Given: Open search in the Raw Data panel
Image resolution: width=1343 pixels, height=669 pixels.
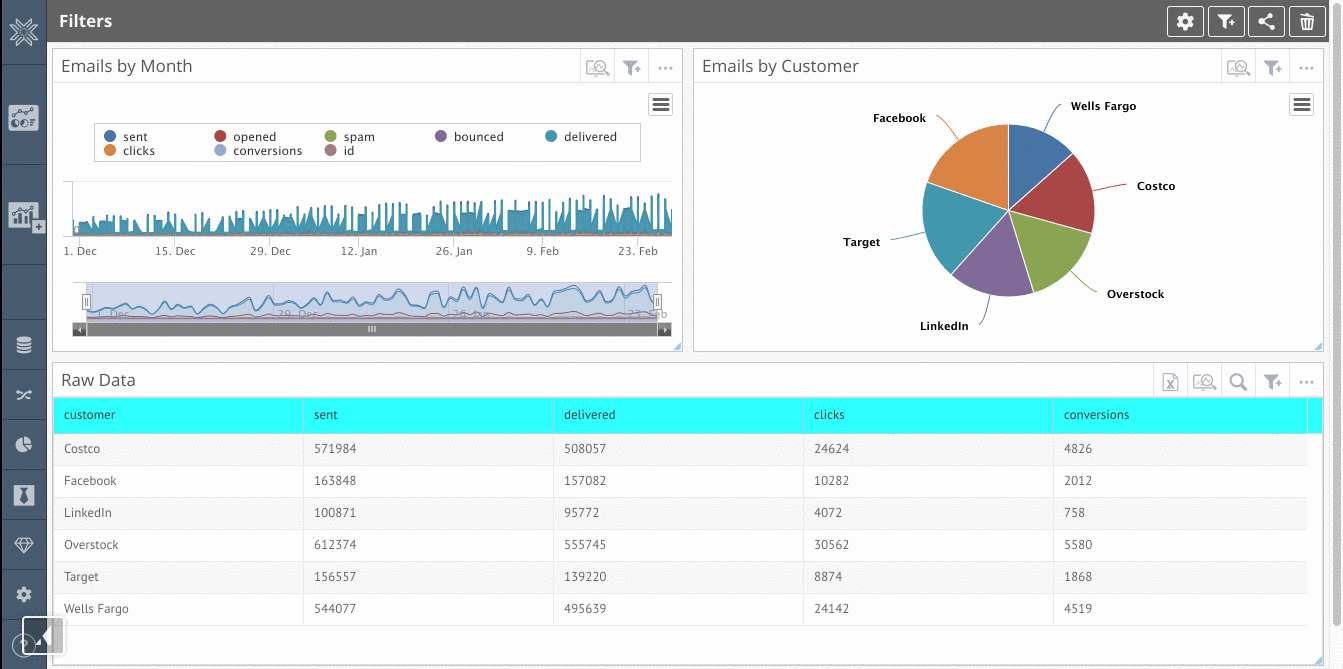Looking at the screenshot, I should coord(1238,381).
